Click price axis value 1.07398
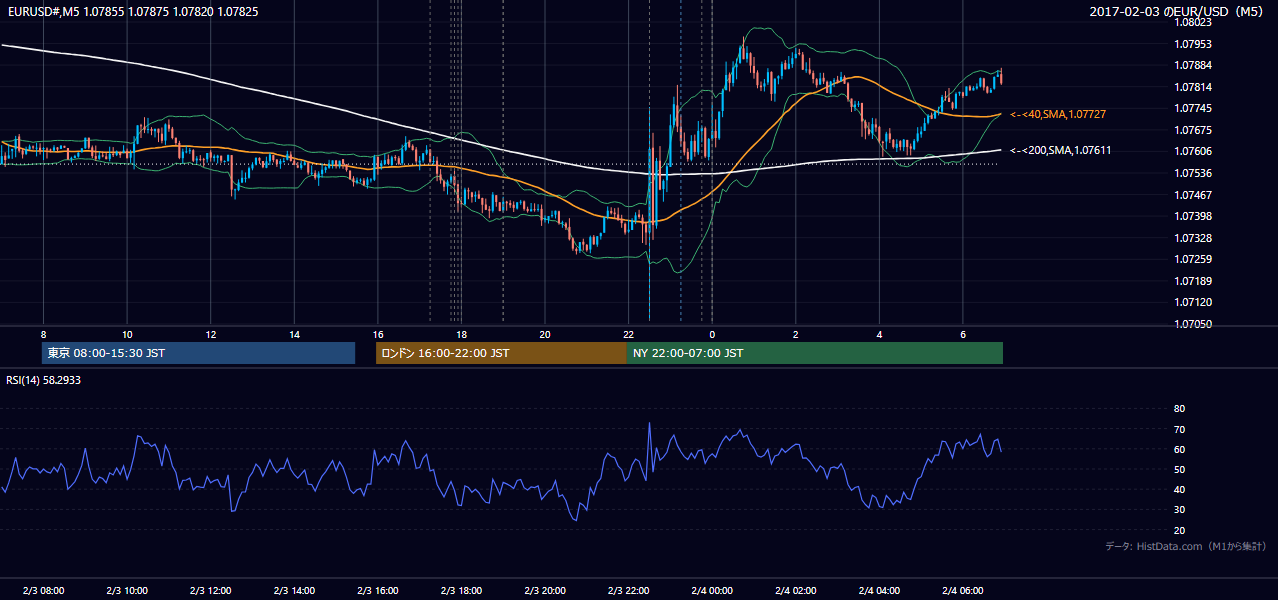 tap(1194, 216)
